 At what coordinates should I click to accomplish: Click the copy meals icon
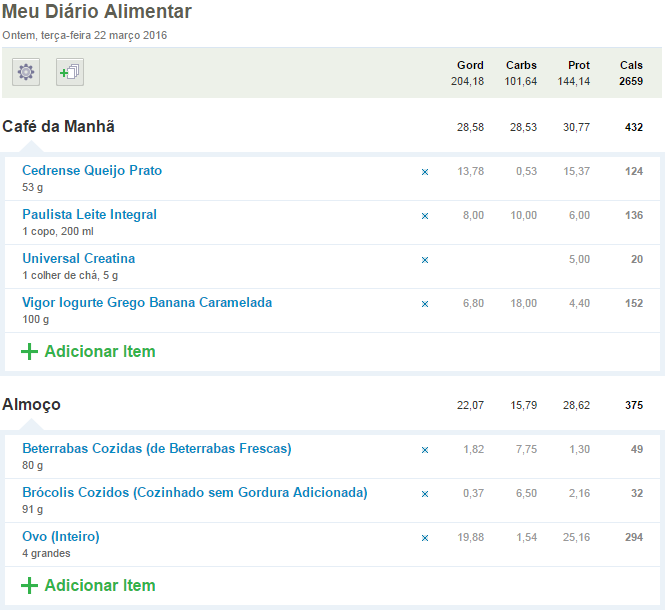click(70, 72)
